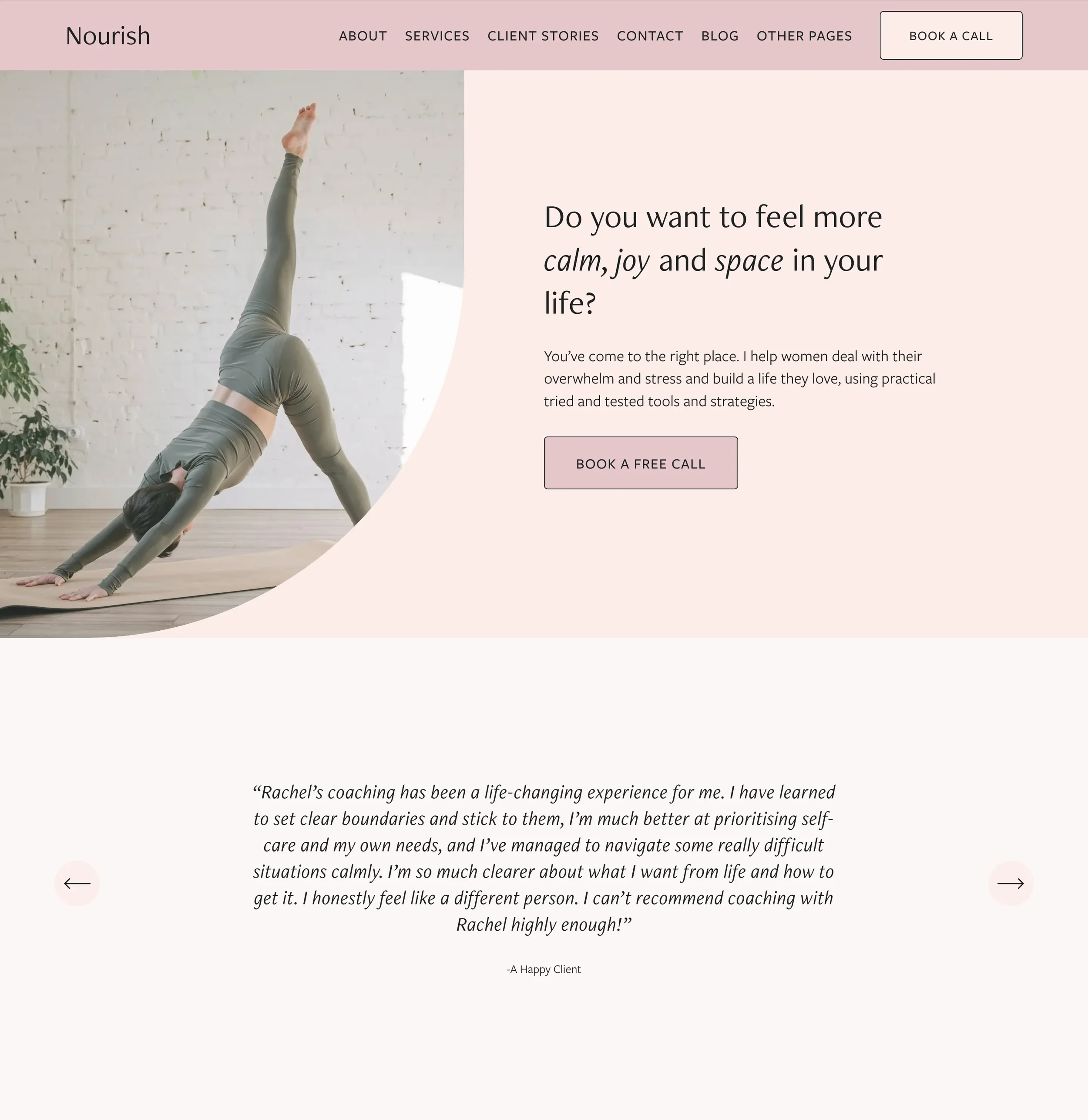Click the hero heading's first line
The width and height of the screenshot is (1088, 1120).
(x=713, y=218)
